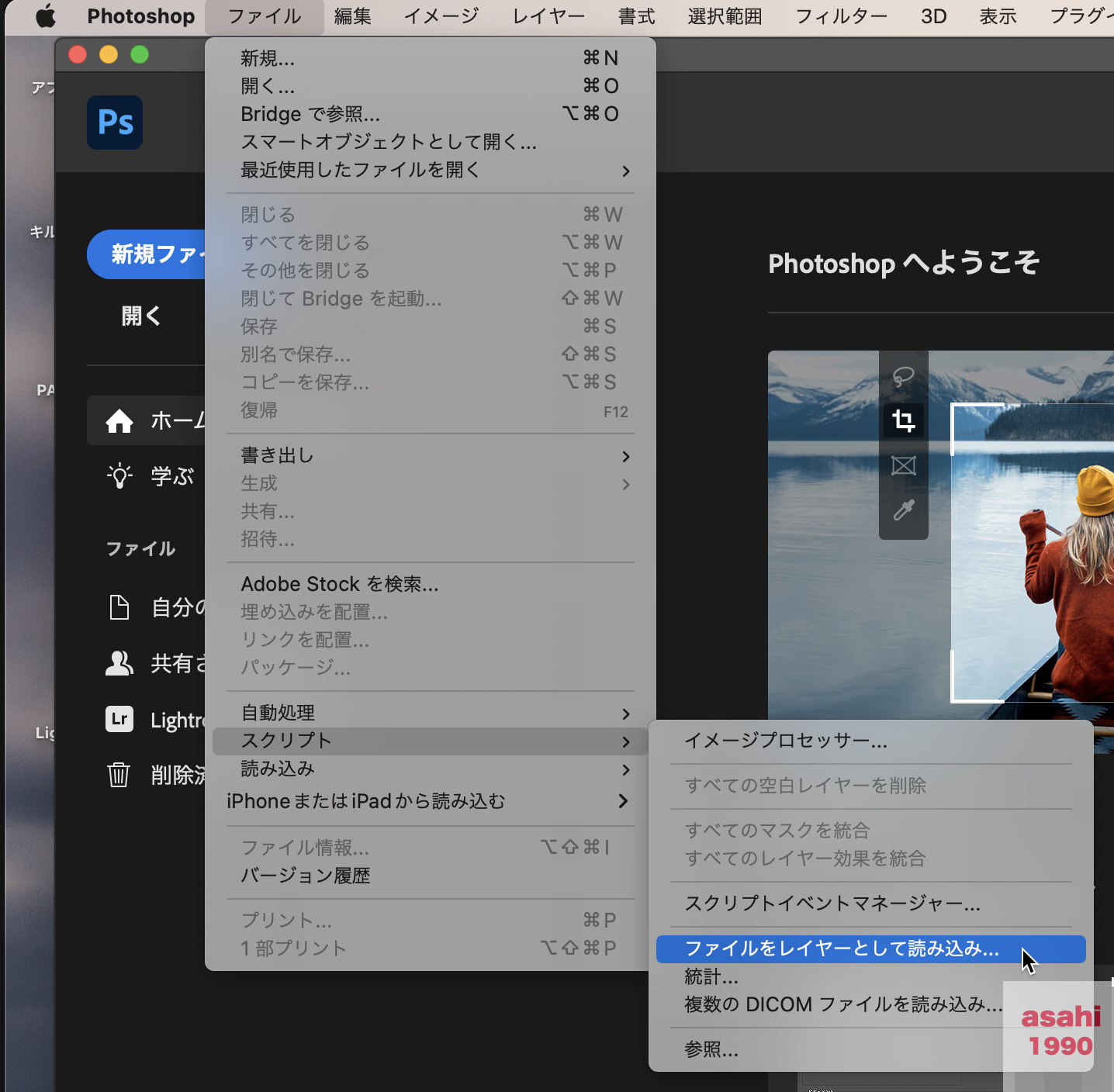Choose 複数の DICOM ファイルを読み込み...
Image resolution: width=1114 pixels, height=1092 pixels.
871,1005
